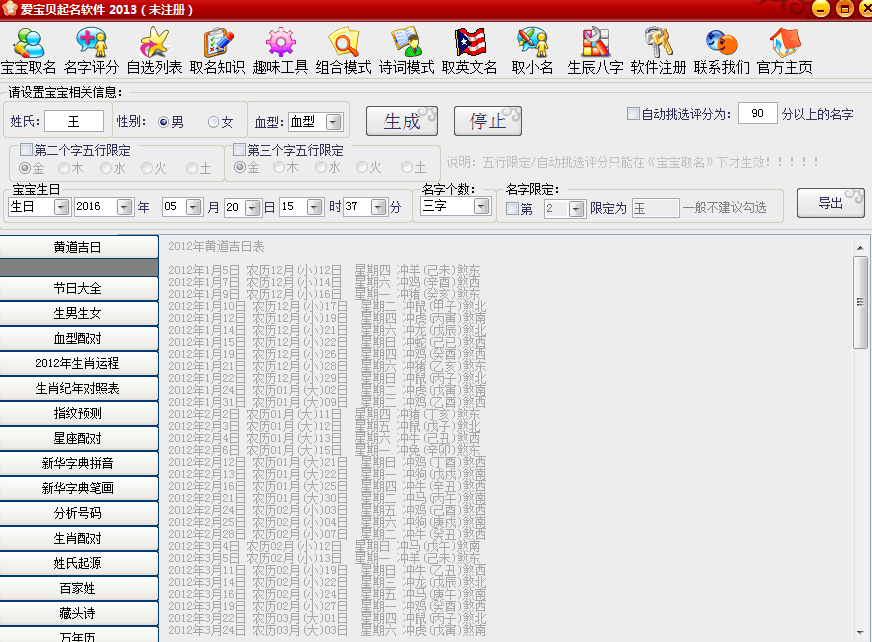
Task: Open 姓氏起源 sidebar button
Action: point(79,563)
